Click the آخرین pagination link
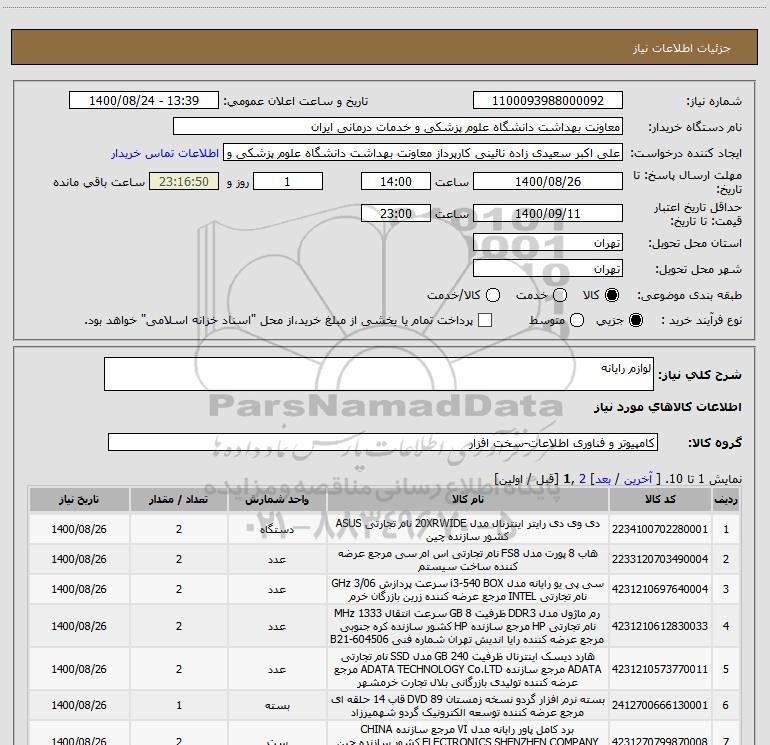770x745 pixels. pos(637,479)
